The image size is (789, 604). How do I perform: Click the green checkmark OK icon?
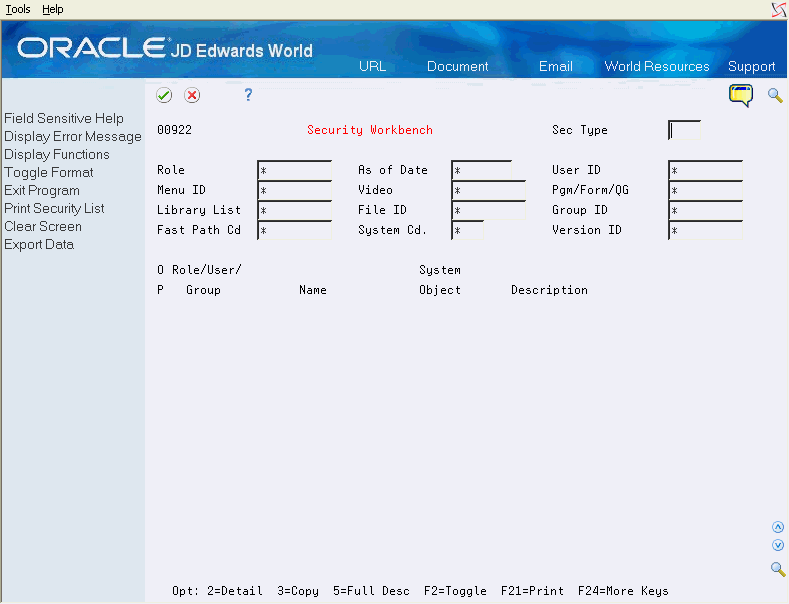pyautogui.click(x=164, y=95)
